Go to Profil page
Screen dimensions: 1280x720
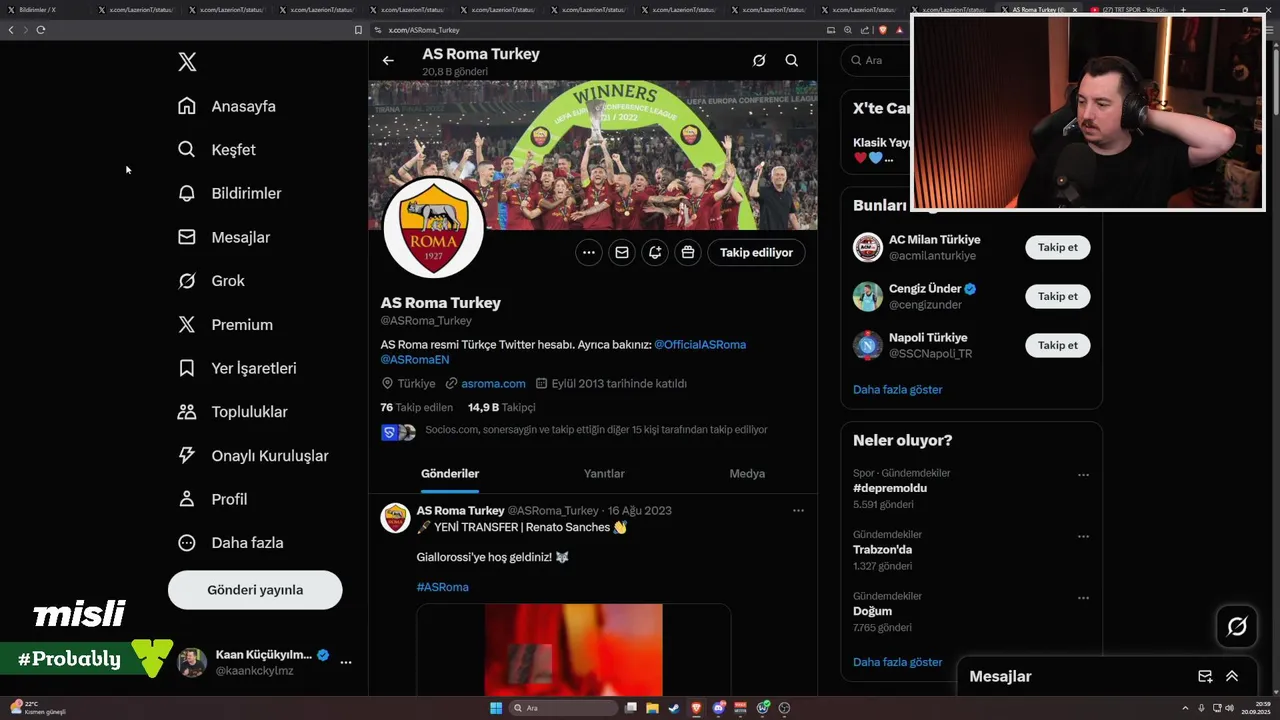pos(212,499)
